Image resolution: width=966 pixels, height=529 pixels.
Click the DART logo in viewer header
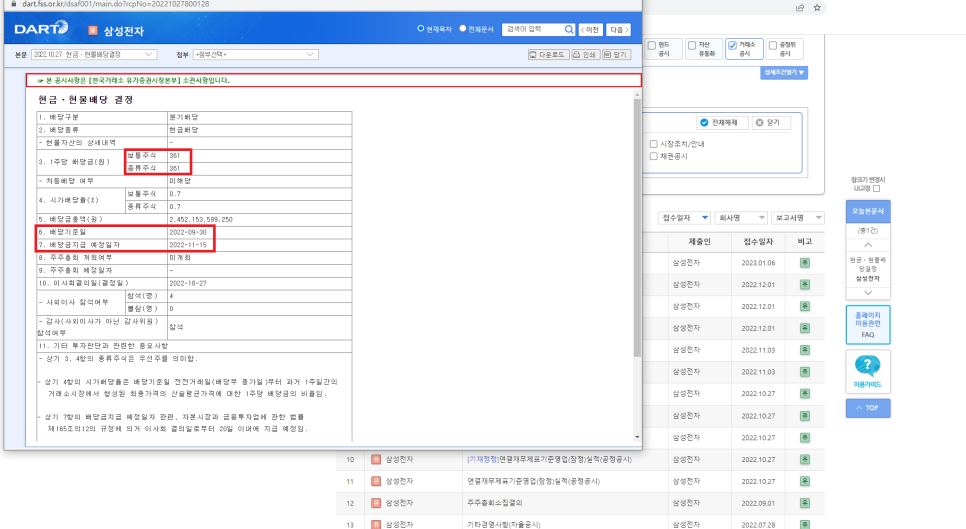(x=41, y=28)
